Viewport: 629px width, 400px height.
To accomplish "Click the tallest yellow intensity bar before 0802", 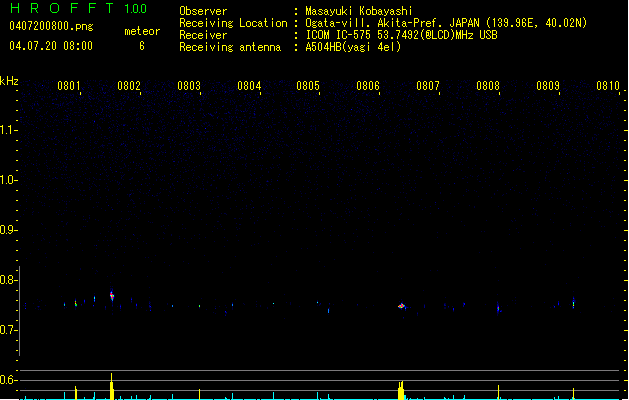I will pyautogui.click(x=112, y=386).
